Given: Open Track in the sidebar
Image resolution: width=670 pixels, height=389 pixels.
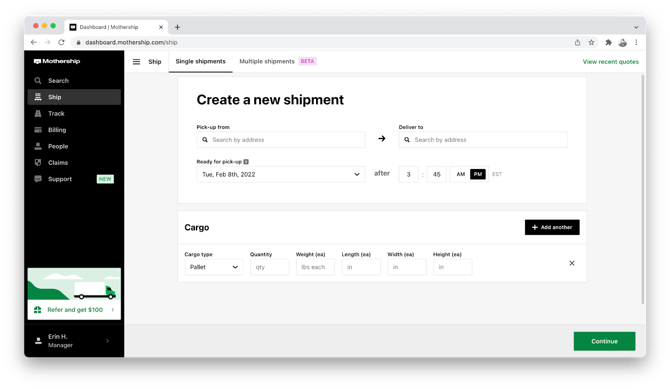Looking at the screenshot, I should 74,113.
